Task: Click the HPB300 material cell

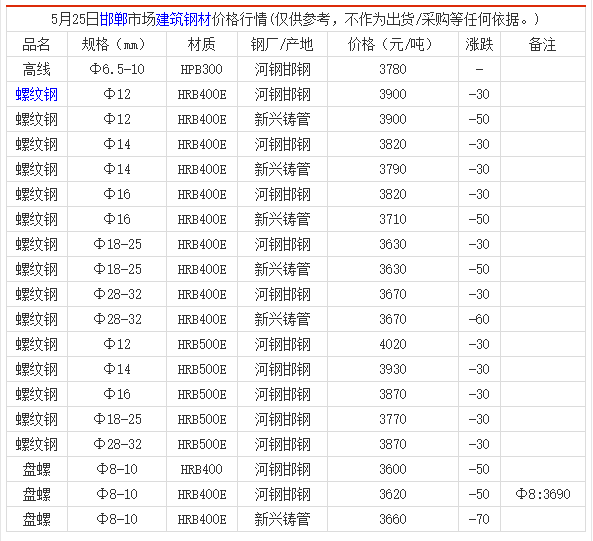Action: [x=202, y=69]
